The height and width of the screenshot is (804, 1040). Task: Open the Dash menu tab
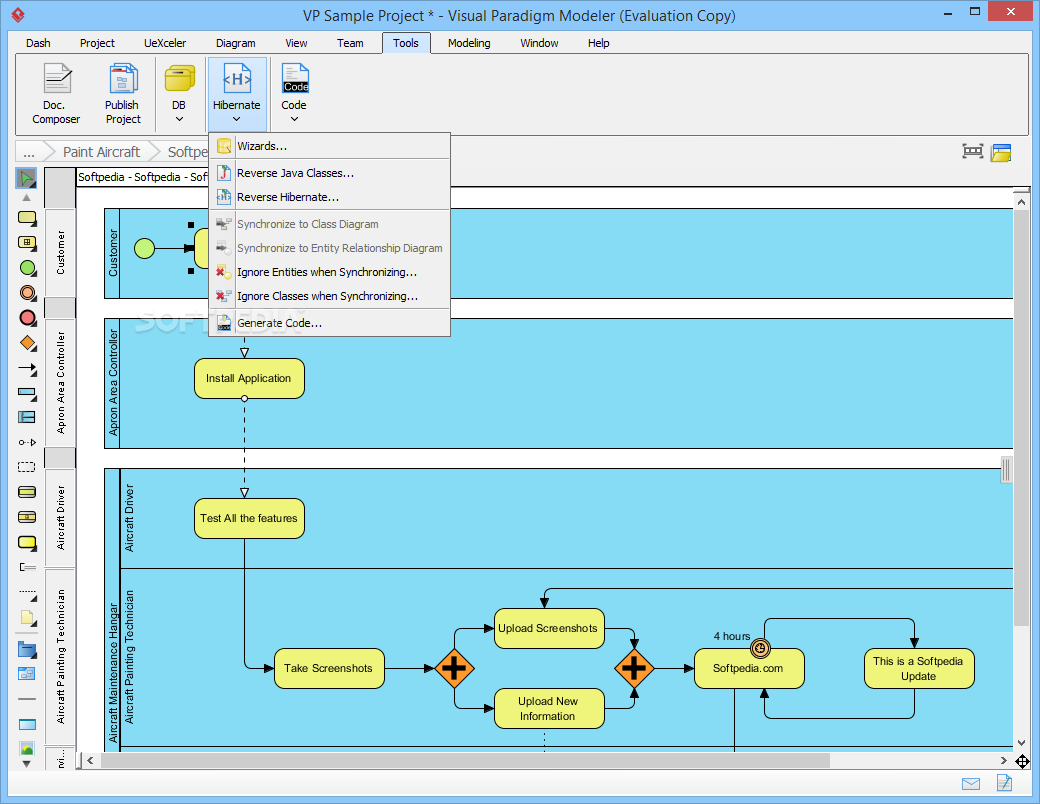pyautogui.click(x=38, y=43)
